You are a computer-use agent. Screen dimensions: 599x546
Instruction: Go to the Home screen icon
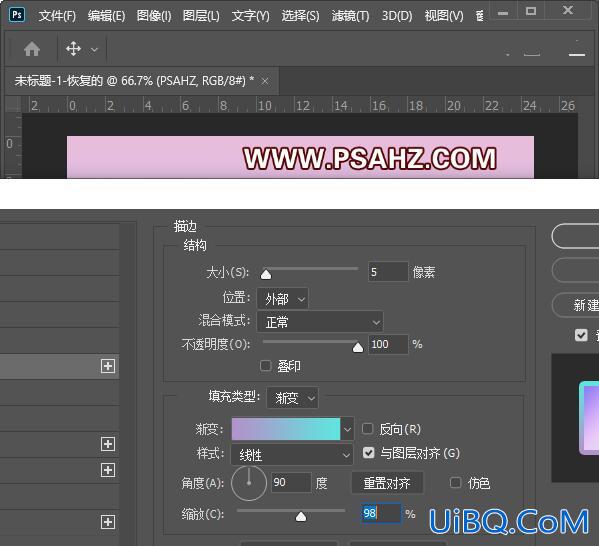click(32, 49)
